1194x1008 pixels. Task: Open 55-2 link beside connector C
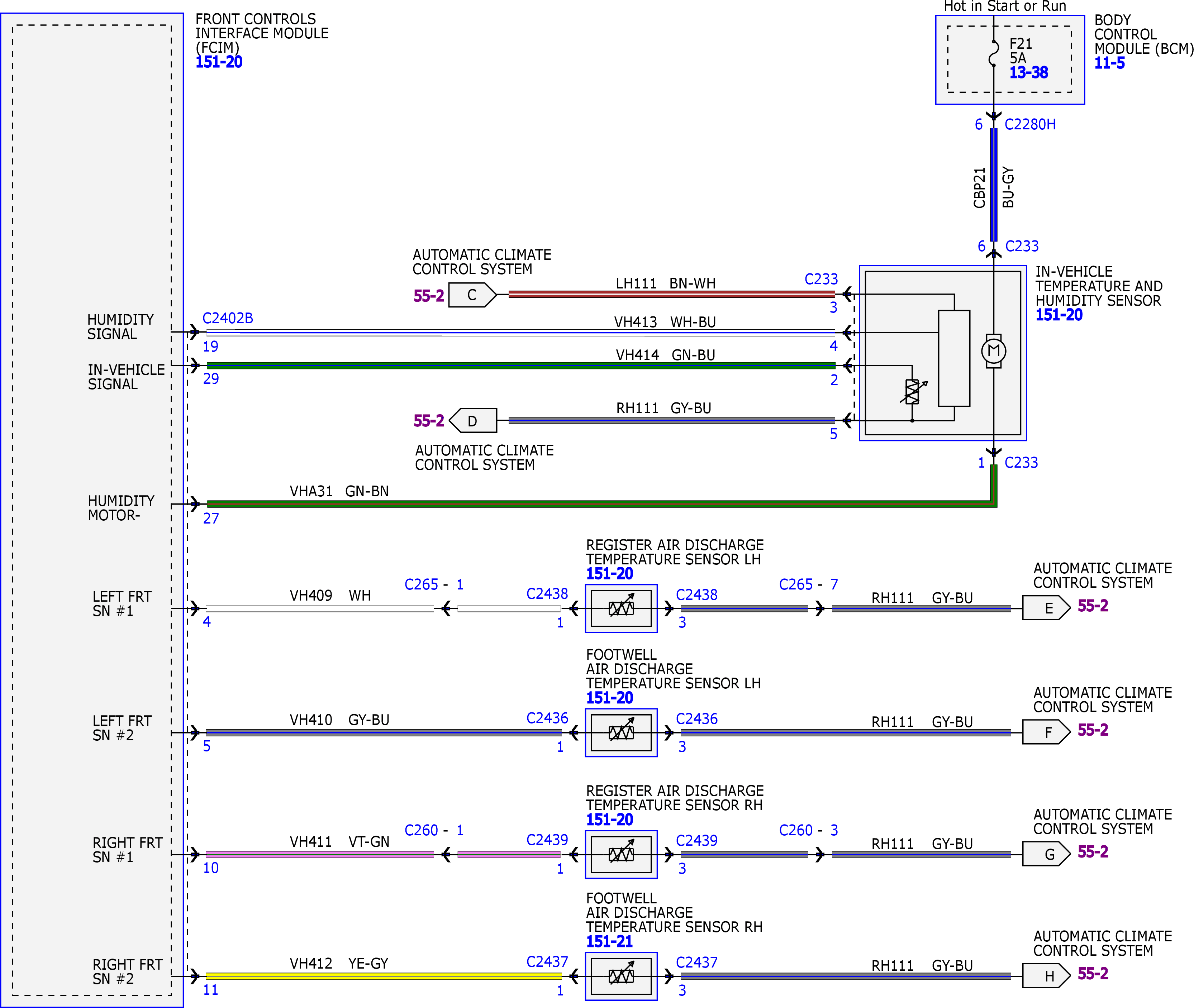coord(429,295)
